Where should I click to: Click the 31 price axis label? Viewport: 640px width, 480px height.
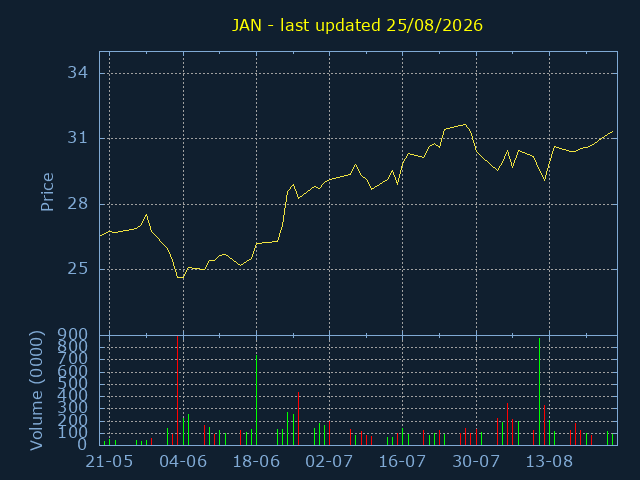click(78, 138)
